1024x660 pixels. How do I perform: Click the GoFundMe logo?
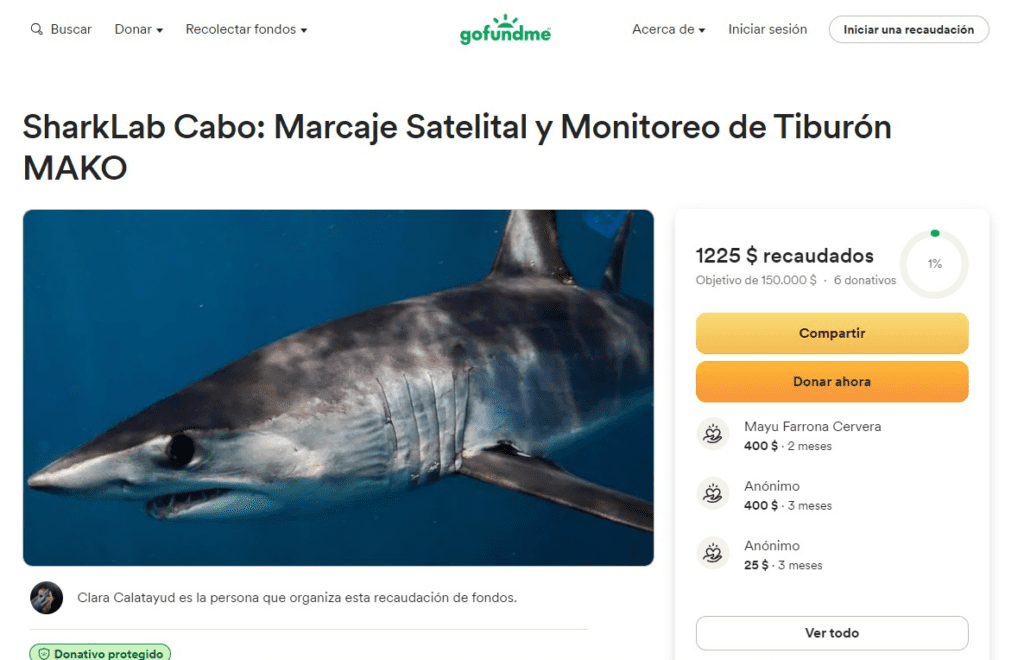(x=505, y=29)
